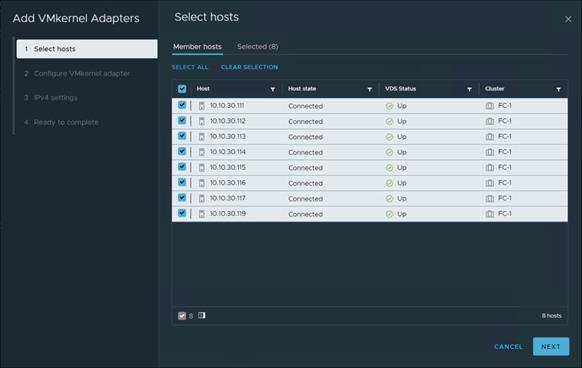Click the FC-1 cluster icon in 10.10.30.114 row
This screenshot has height=368, width=582.
pyautogui.click(x=490, y=152)
